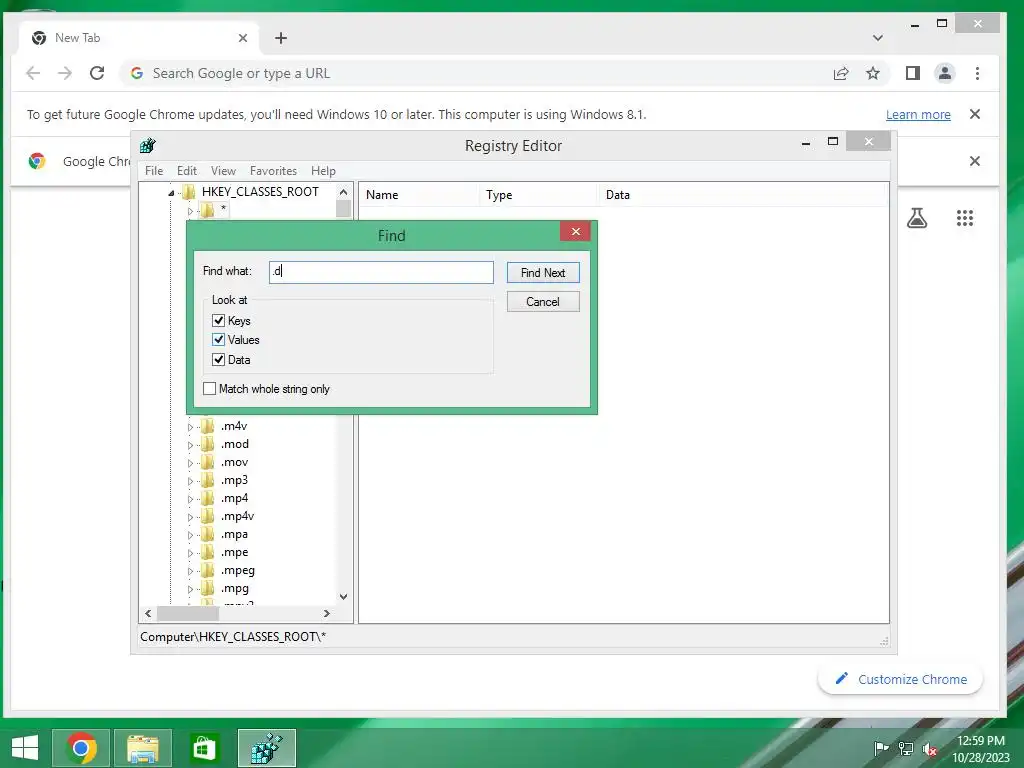Open Registry Editor Help menu
1024x768 pixels.
coord(323,170)
